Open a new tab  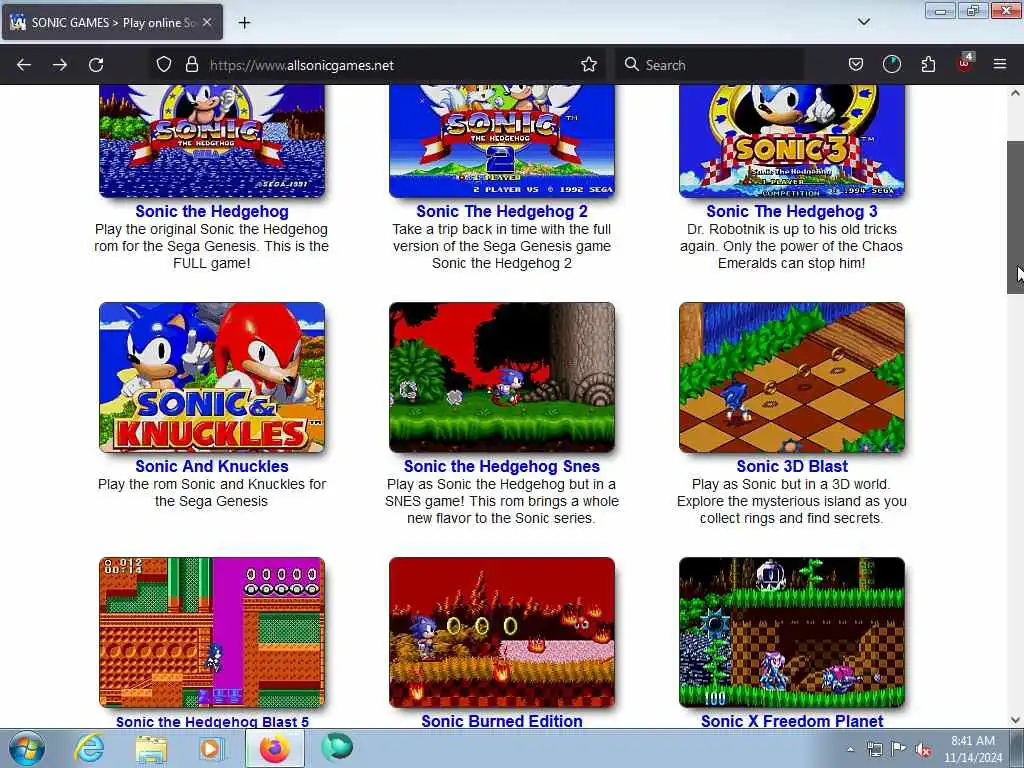coord(244,23)
